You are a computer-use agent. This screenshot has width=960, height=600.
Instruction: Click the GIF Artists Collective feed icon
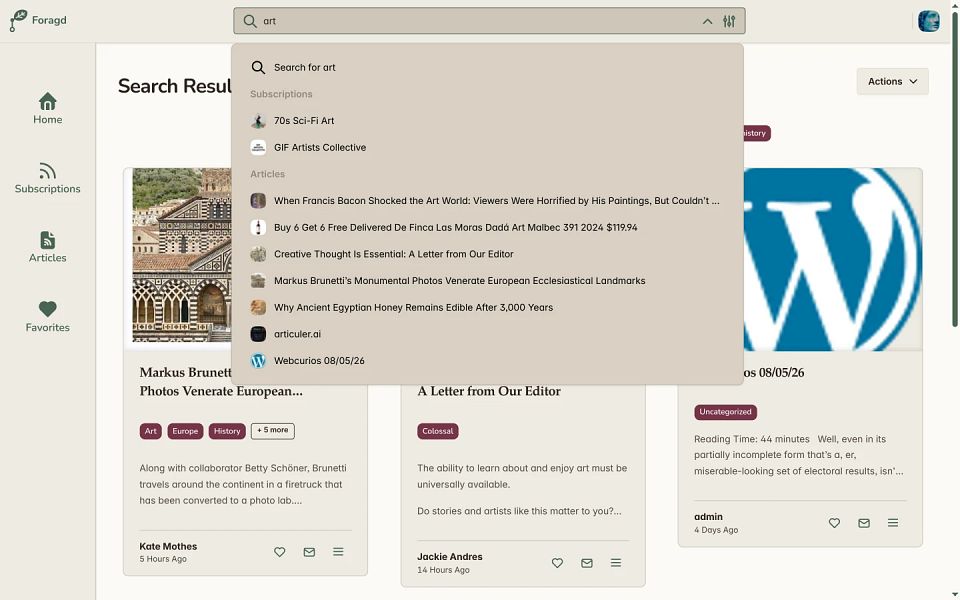tap(258, 148)
